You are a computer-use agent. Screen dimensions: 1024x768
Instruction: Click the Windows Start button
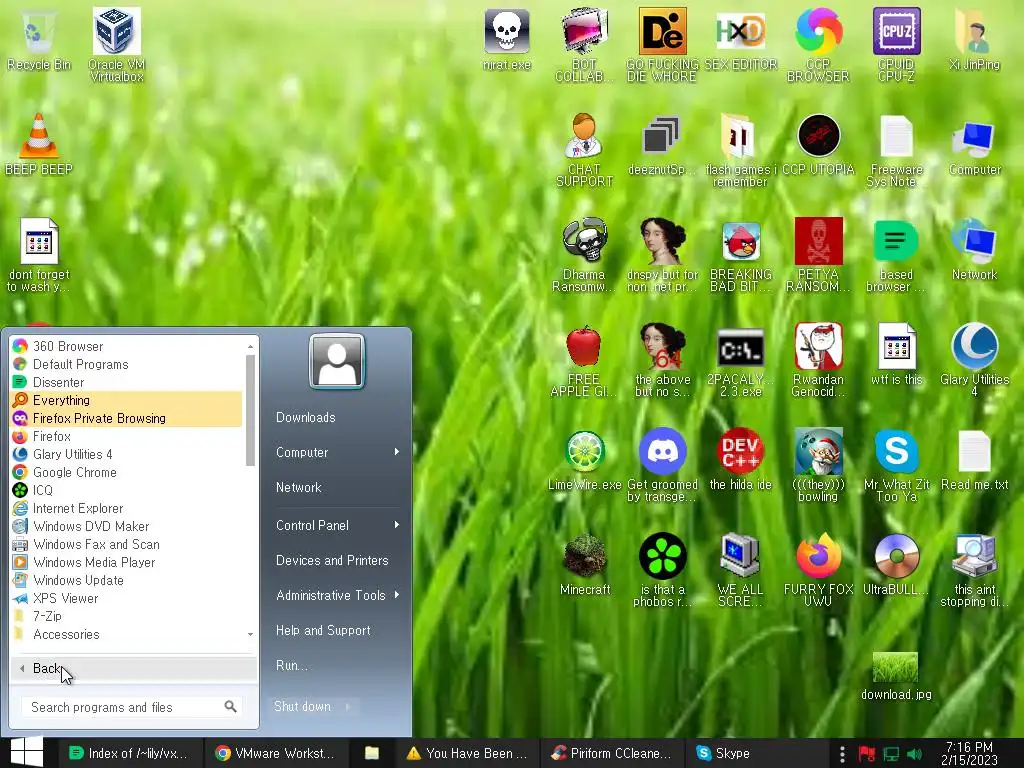click(27, 752)
